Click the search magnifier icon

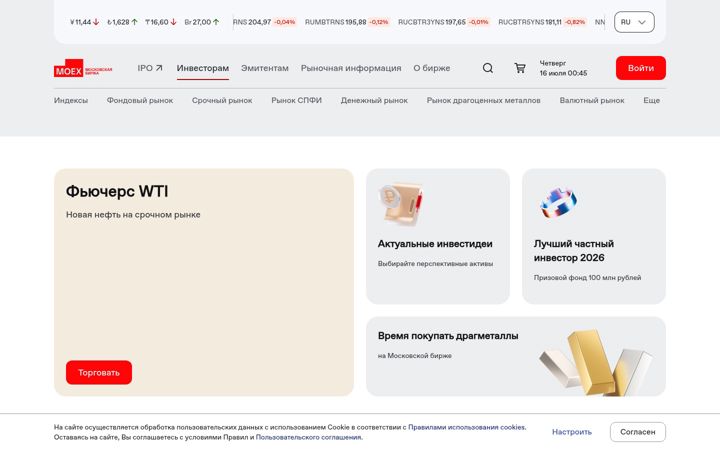tap(488, 68)
